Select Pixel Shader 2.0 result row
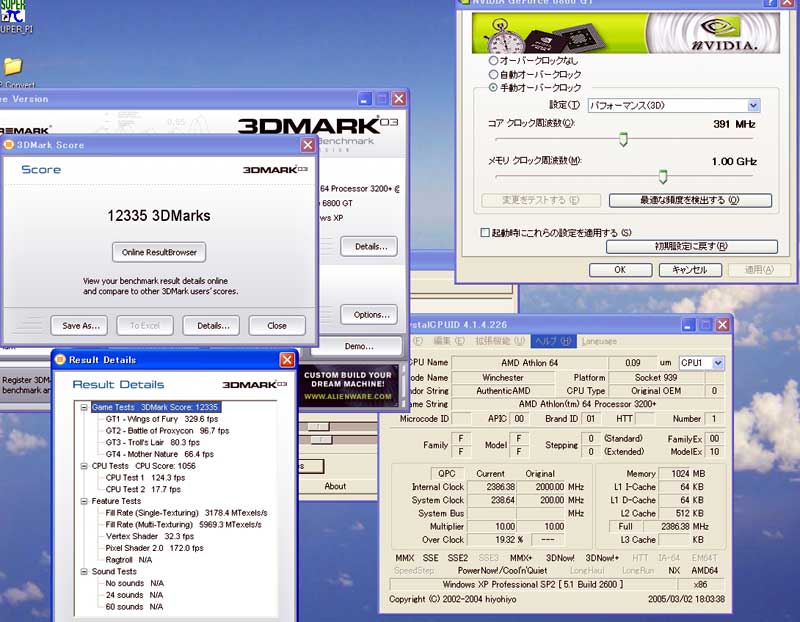Screen dimensions: 800x622 155,548
